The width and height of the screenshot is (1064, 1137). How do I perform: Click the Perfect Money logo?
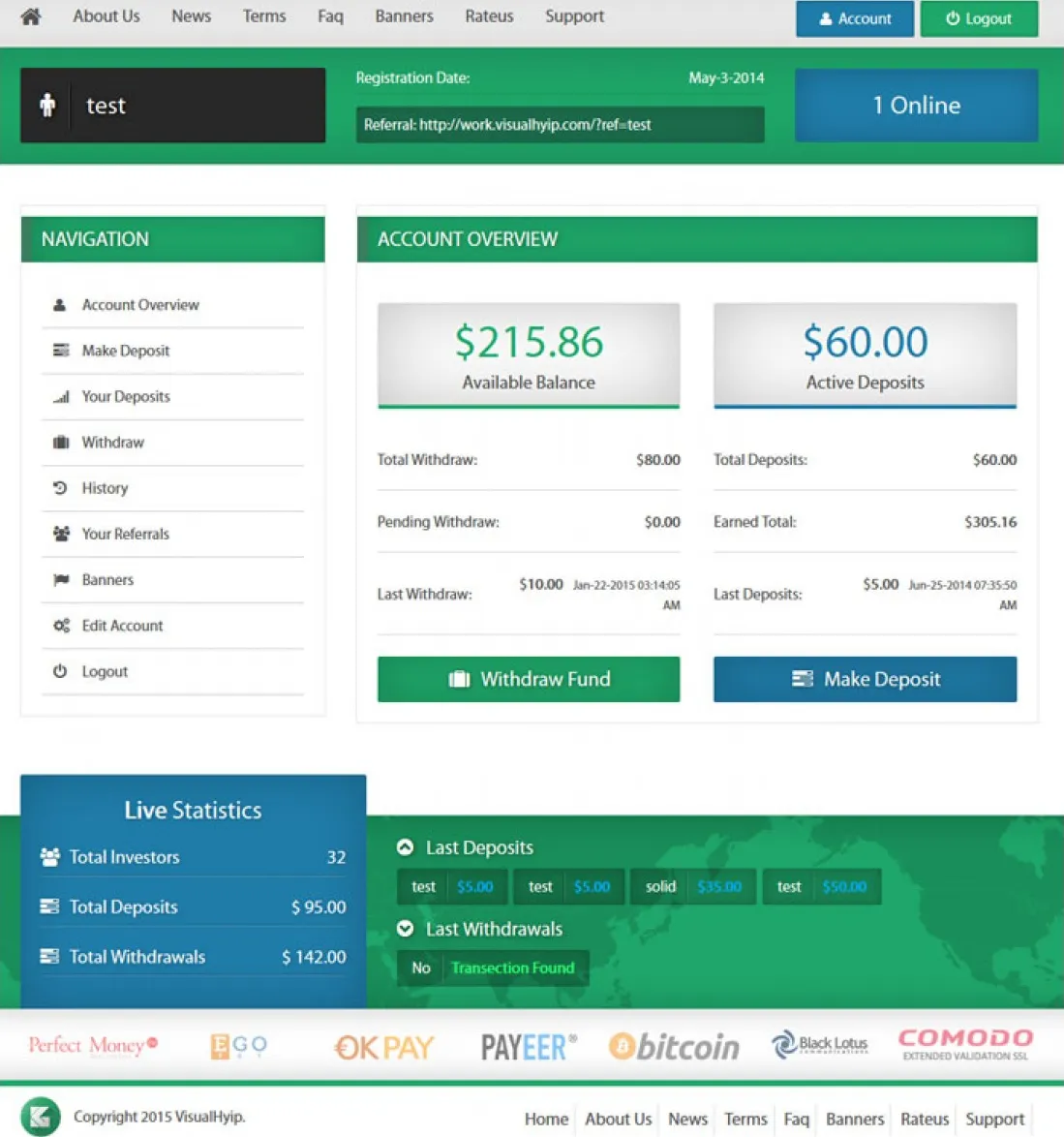[93, 1046]
